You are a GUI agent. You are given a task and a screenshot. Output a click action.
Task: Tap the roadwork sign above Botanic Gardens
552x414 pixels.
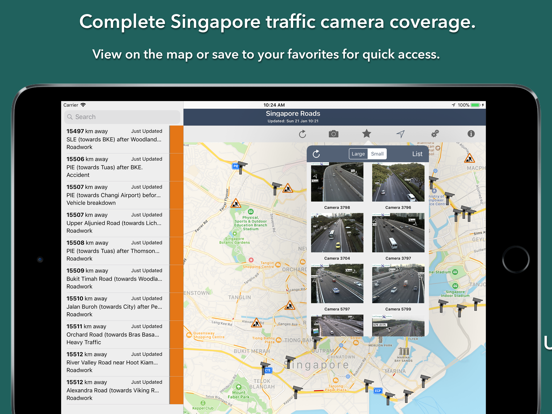point(235,203)
